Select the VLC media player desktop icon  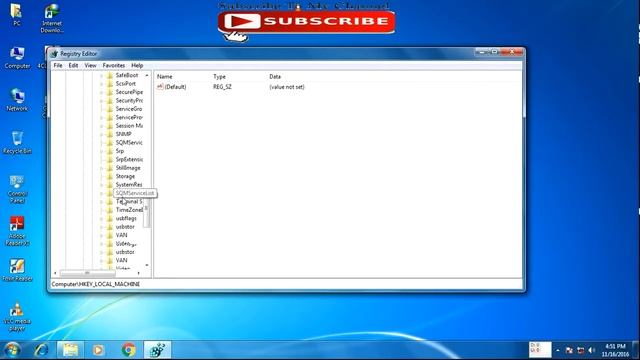point(17,316)
